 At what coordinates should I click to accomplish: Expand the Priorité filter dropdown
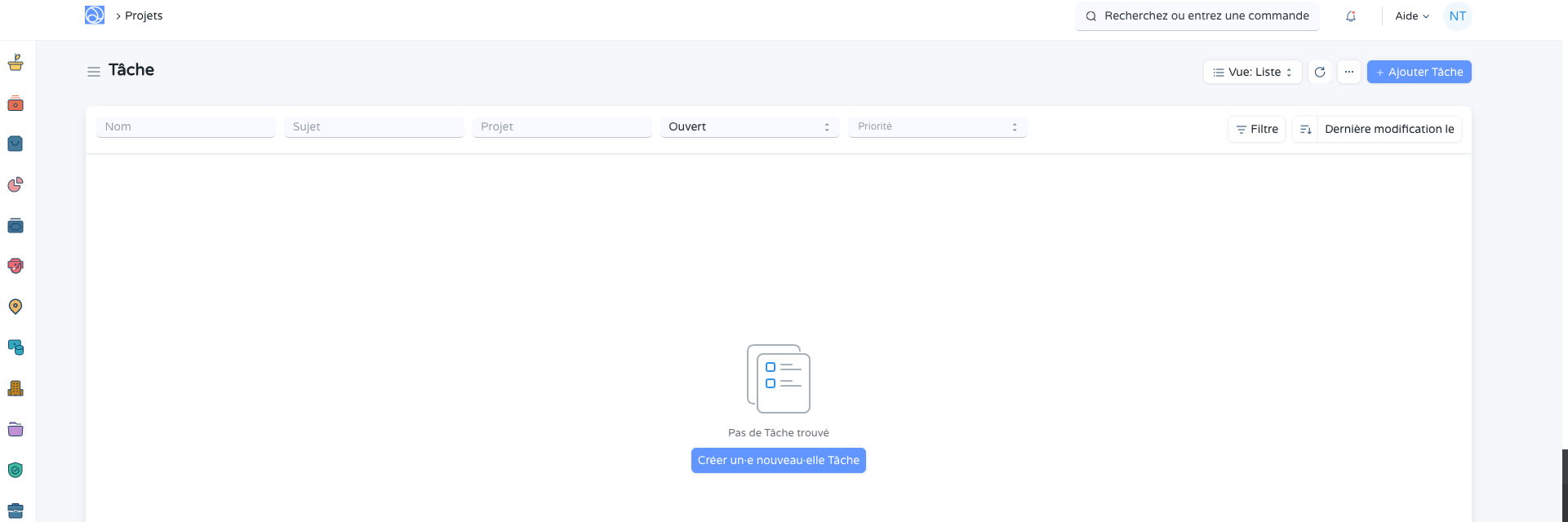point(937,126)
